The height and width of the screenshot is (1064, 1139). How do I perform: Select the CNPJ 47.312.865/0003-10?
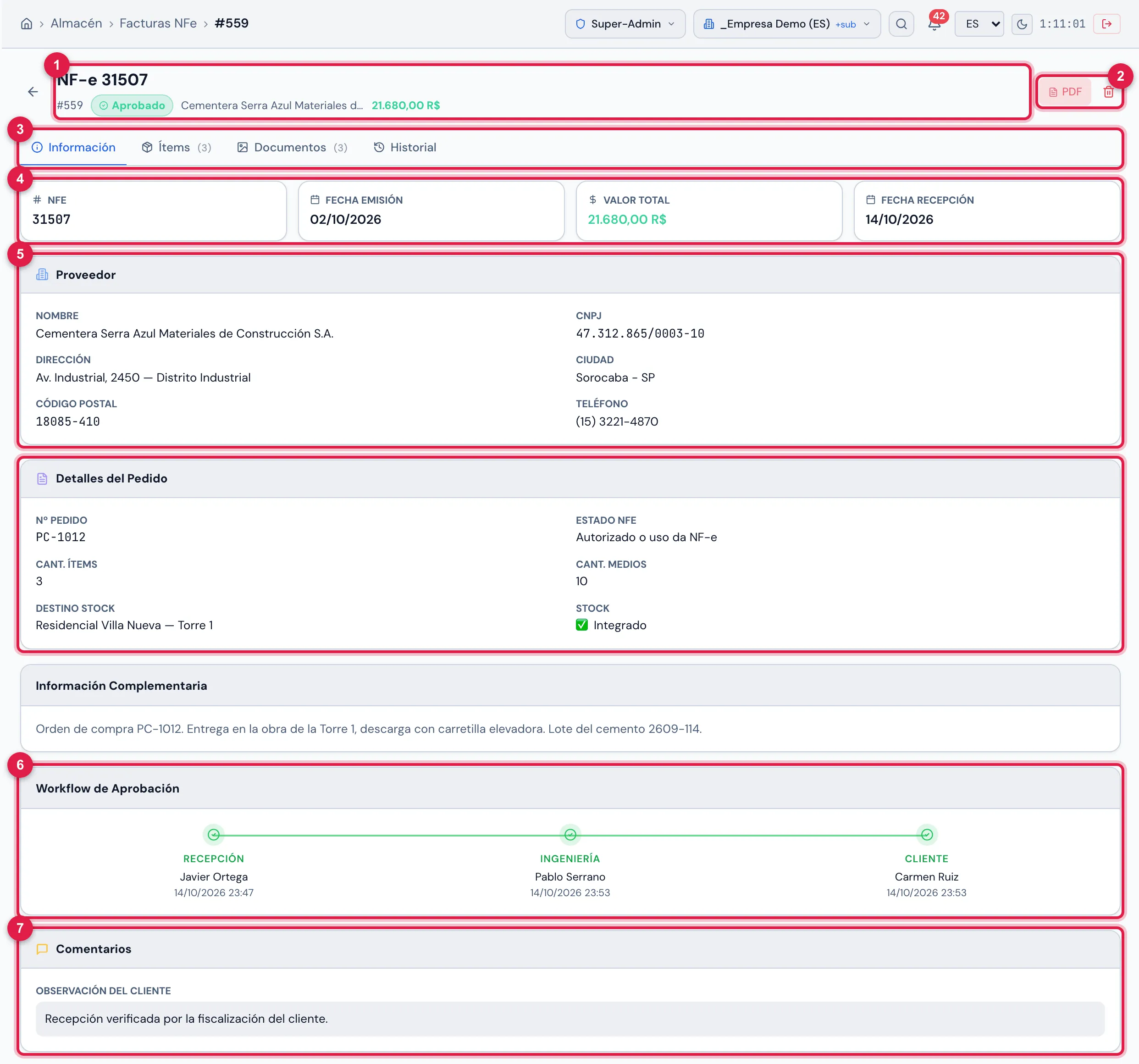pyautogui.click(x=640, y=333)
